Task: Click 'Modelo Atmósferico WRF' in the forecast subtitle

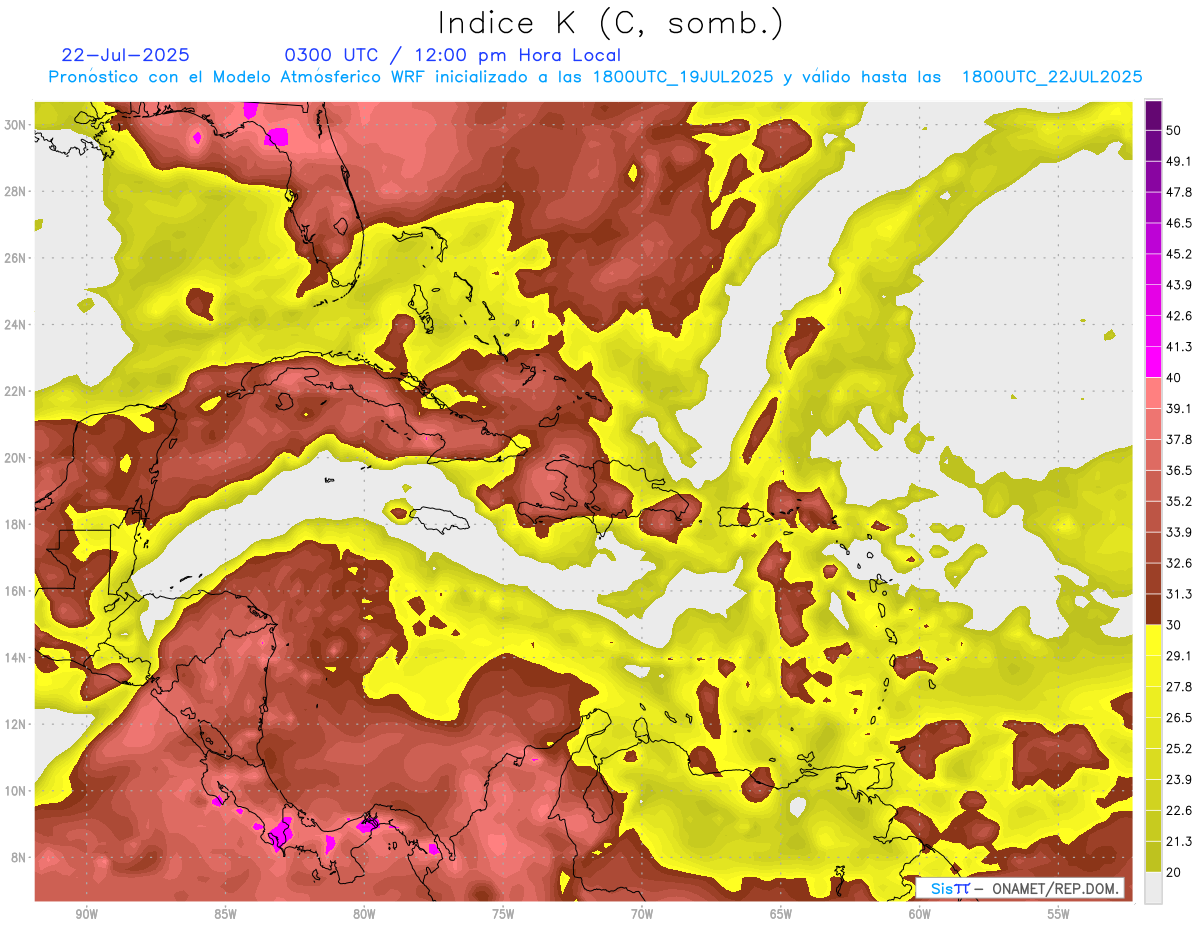Action: tap(319, 77)
